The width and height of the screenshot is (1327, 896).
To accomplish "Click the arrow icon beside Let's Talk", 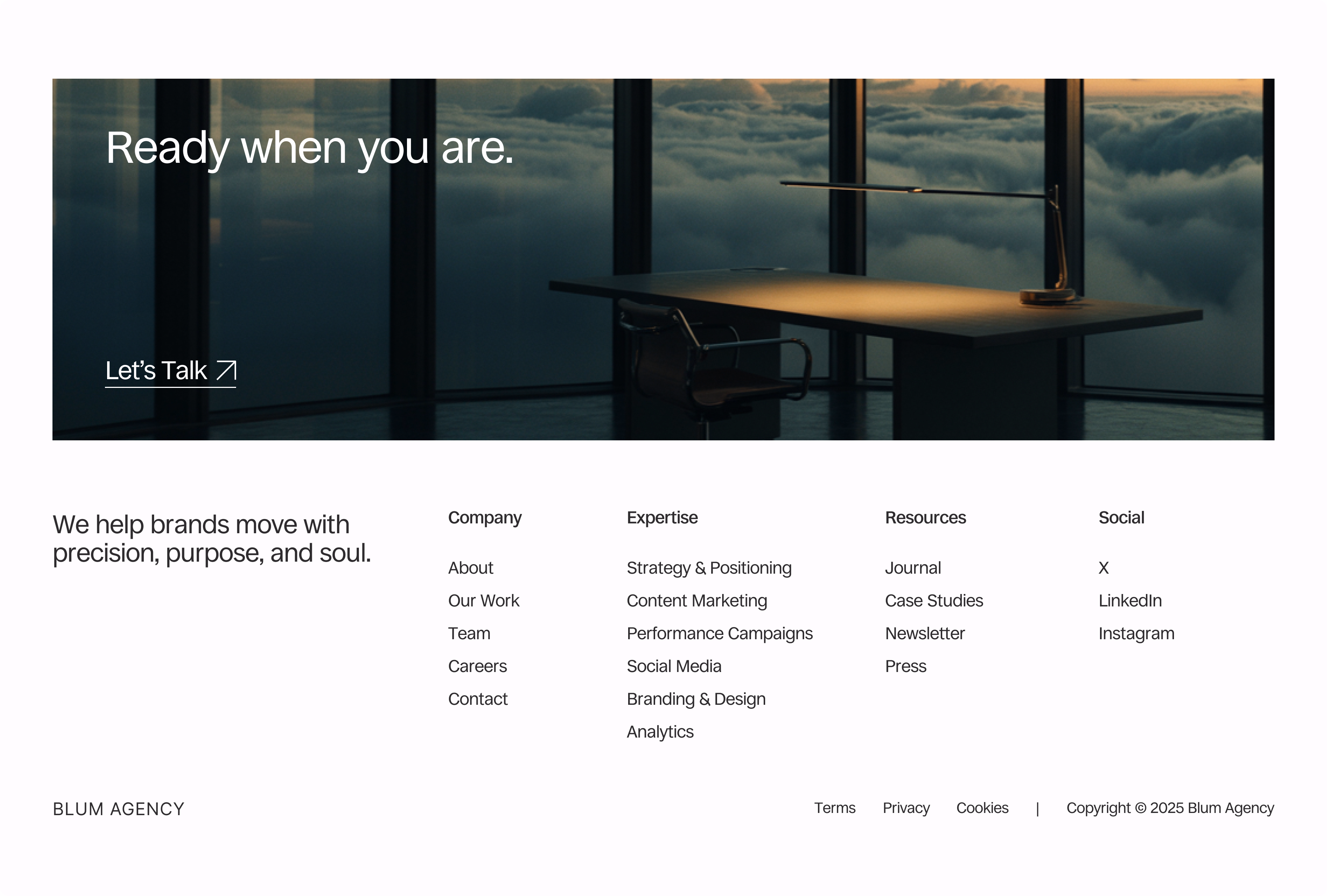I will tap(226, 370).
